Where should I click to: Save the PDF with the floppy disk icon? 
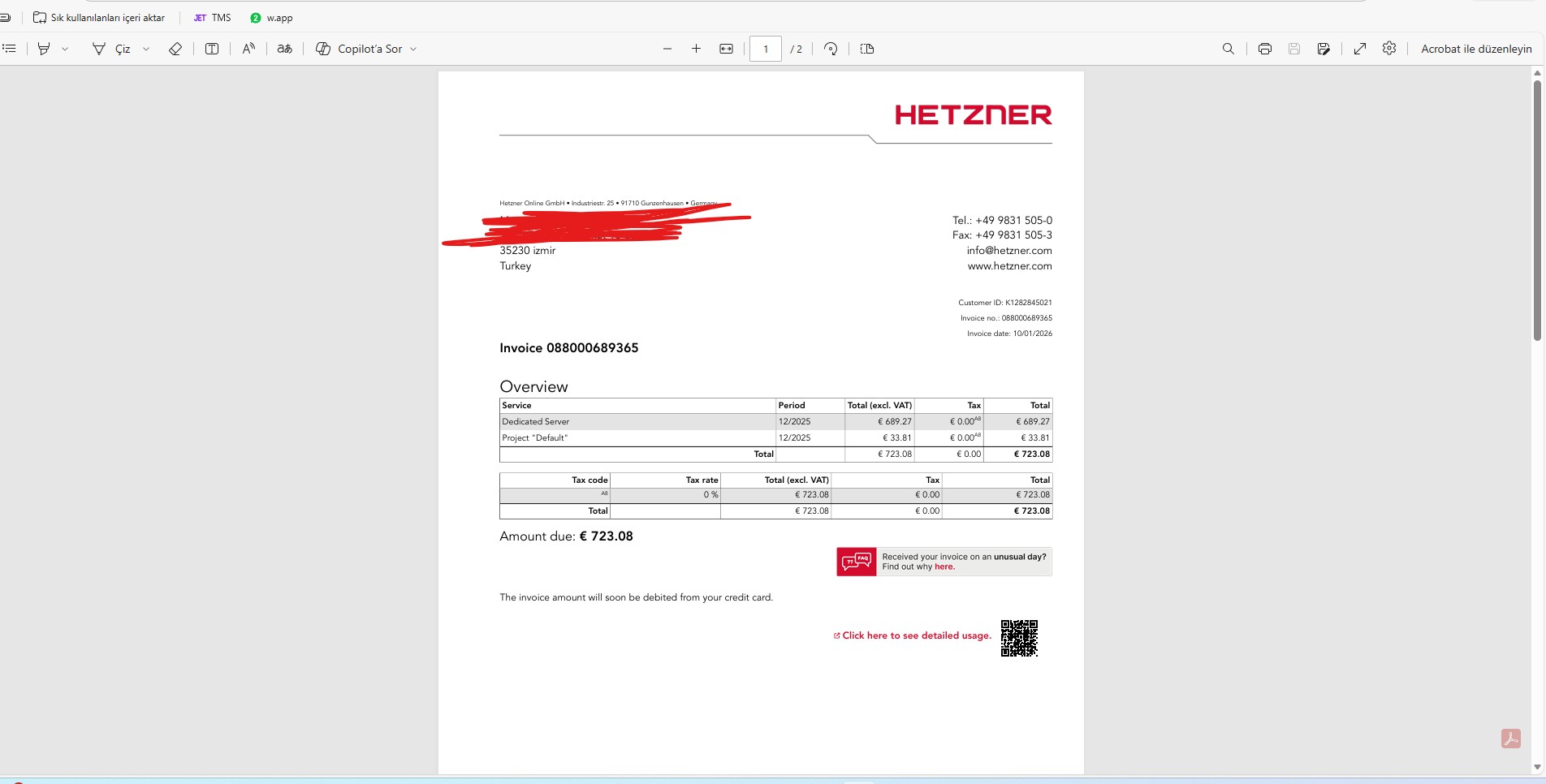pyautogui.click(x=1294, y=49)
